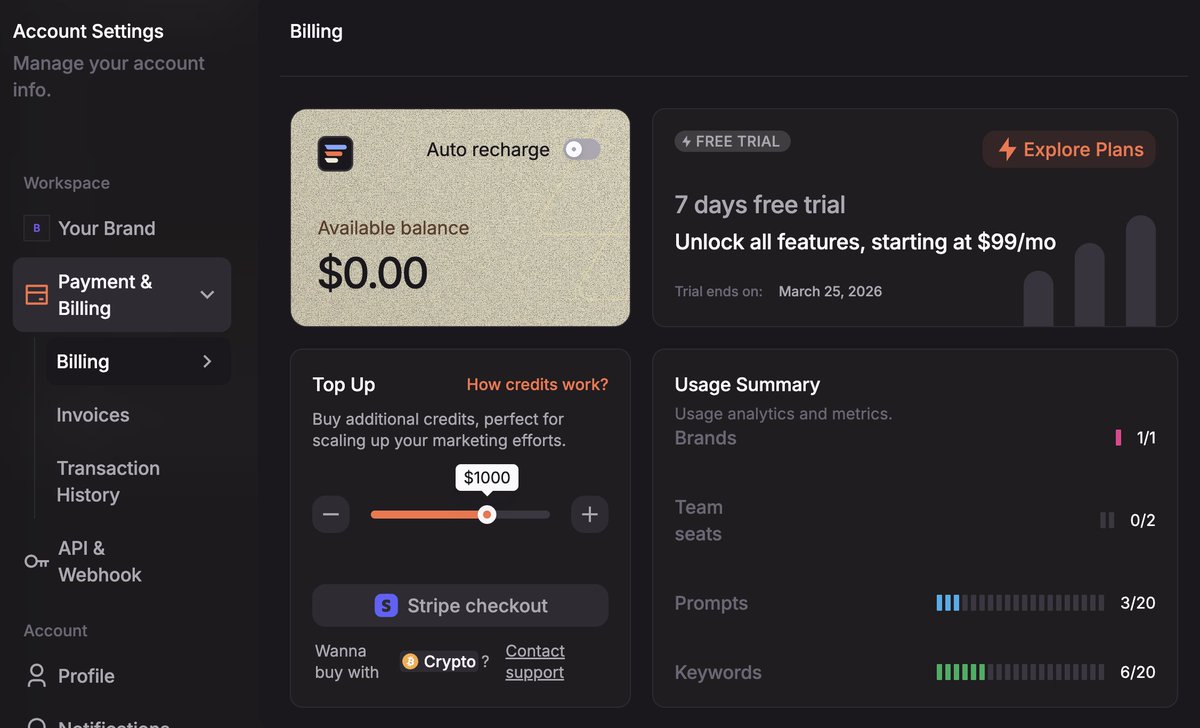Click the Your Brand workspace icon
Image resolution: width=1200 pixels, height=728 pixels.
(x=37, y=228)
